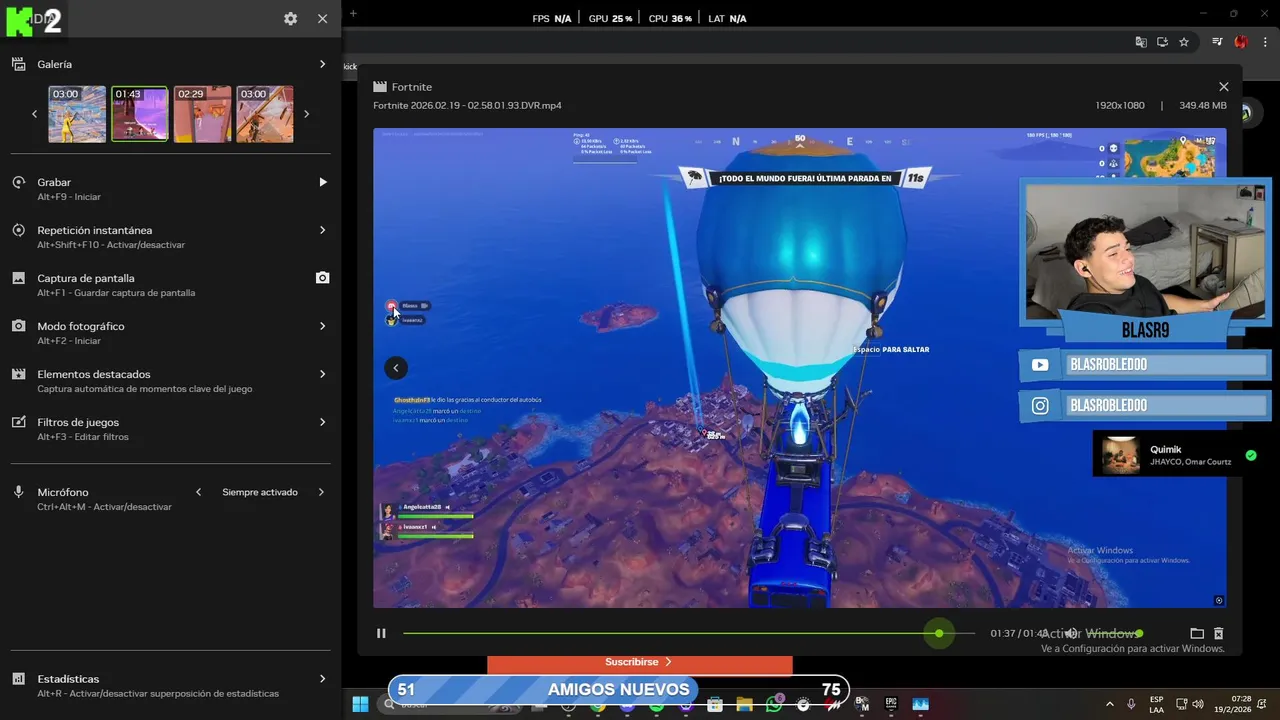The height and width of the screenshot is (720, 1280).
Task: Click the CPU 36% performance stat
Action: [x=670, y=19]
